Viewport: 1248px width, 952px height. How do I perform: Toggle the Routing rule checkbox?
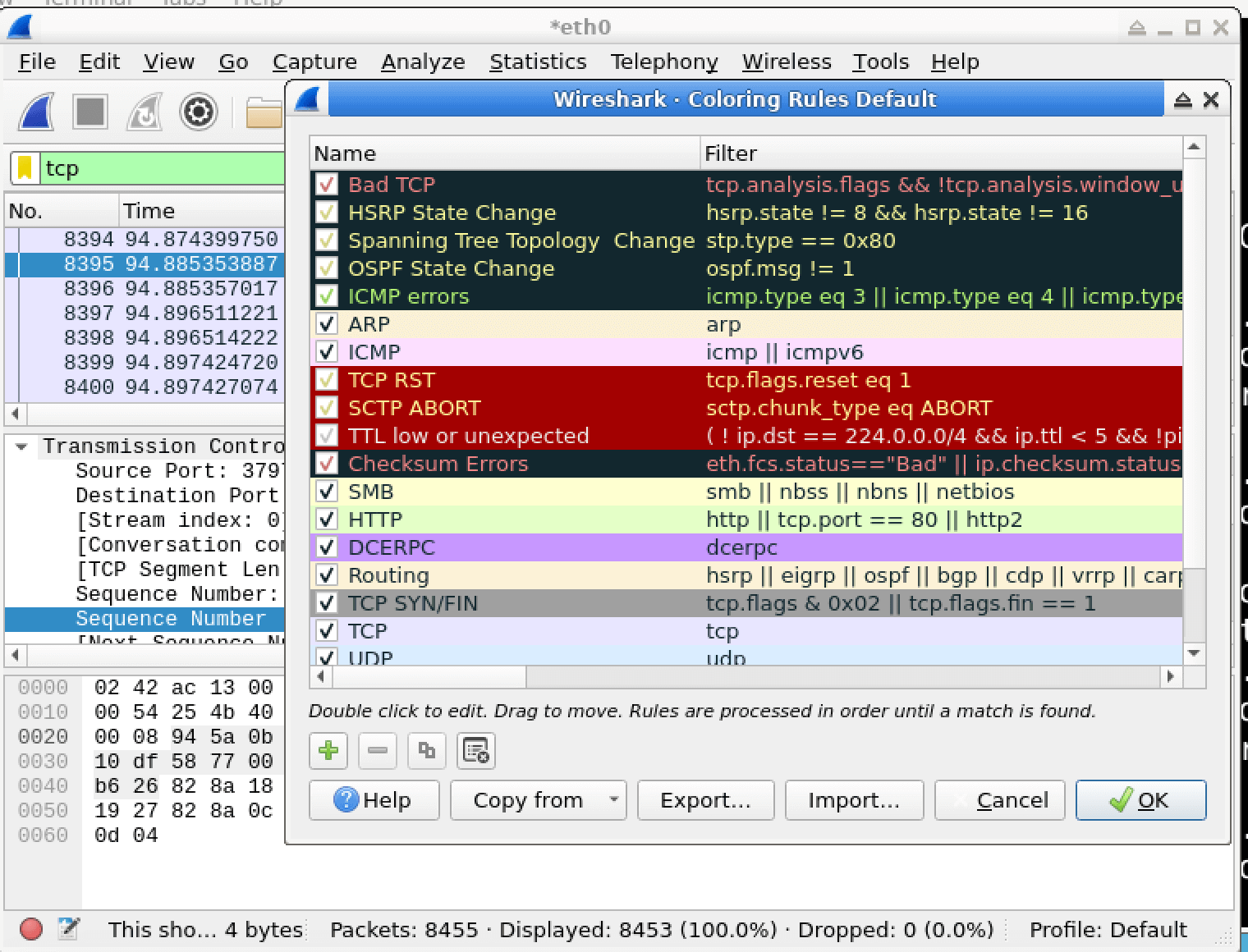[327, 575]
